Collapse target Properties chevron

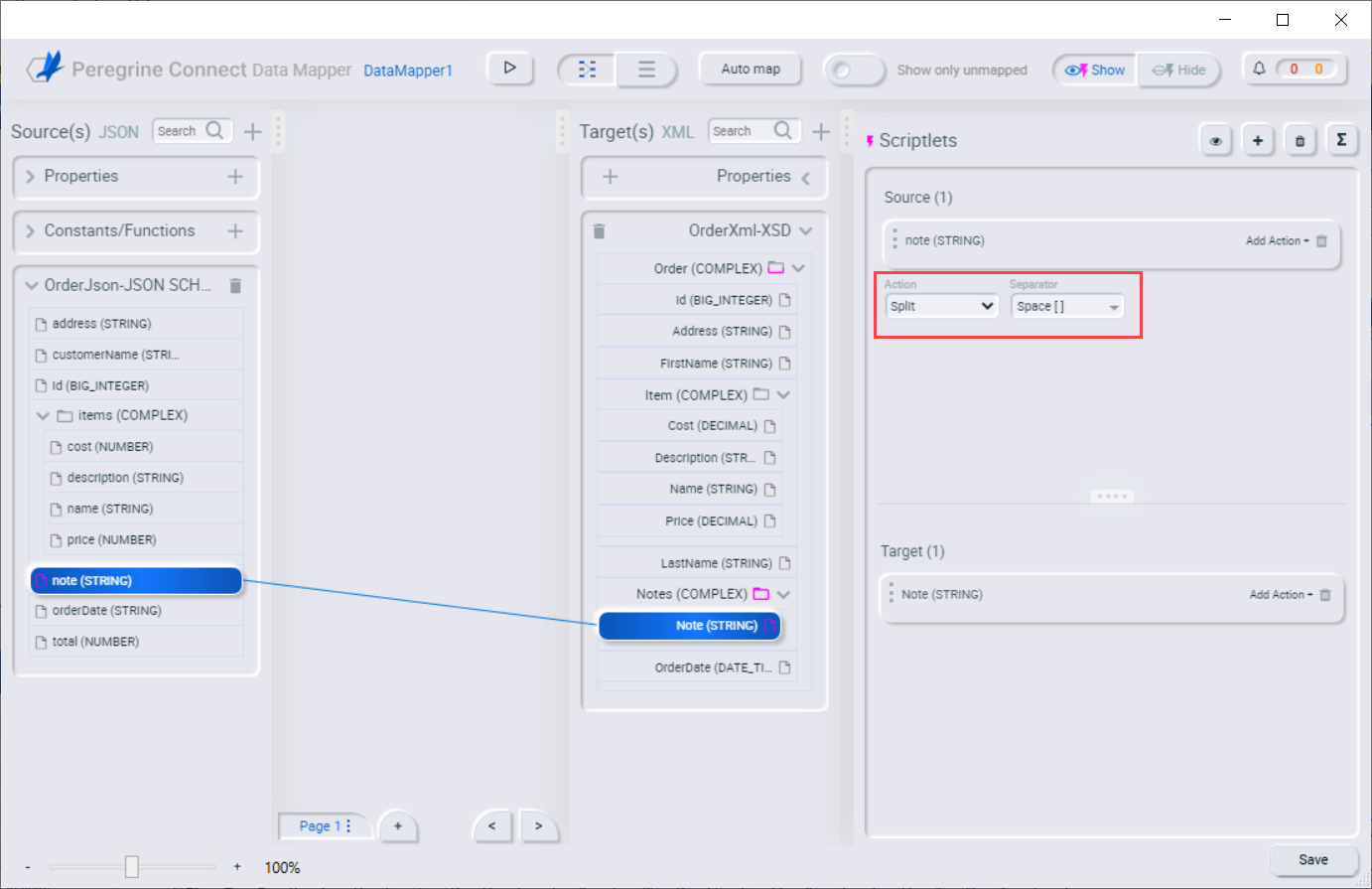pos(805,178)
